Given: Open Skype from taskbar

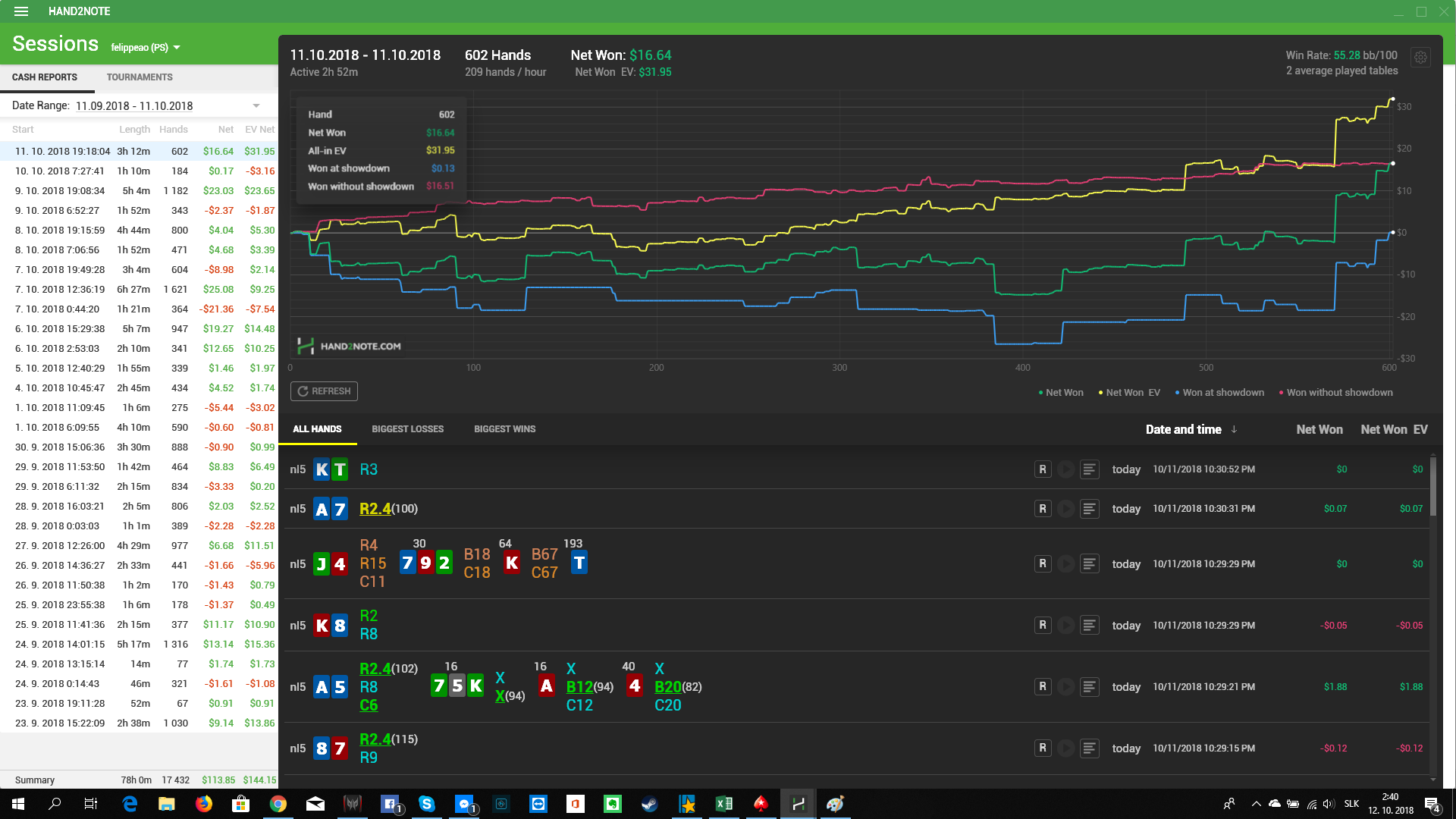Looking at the screenshot, I should point(427,804).
